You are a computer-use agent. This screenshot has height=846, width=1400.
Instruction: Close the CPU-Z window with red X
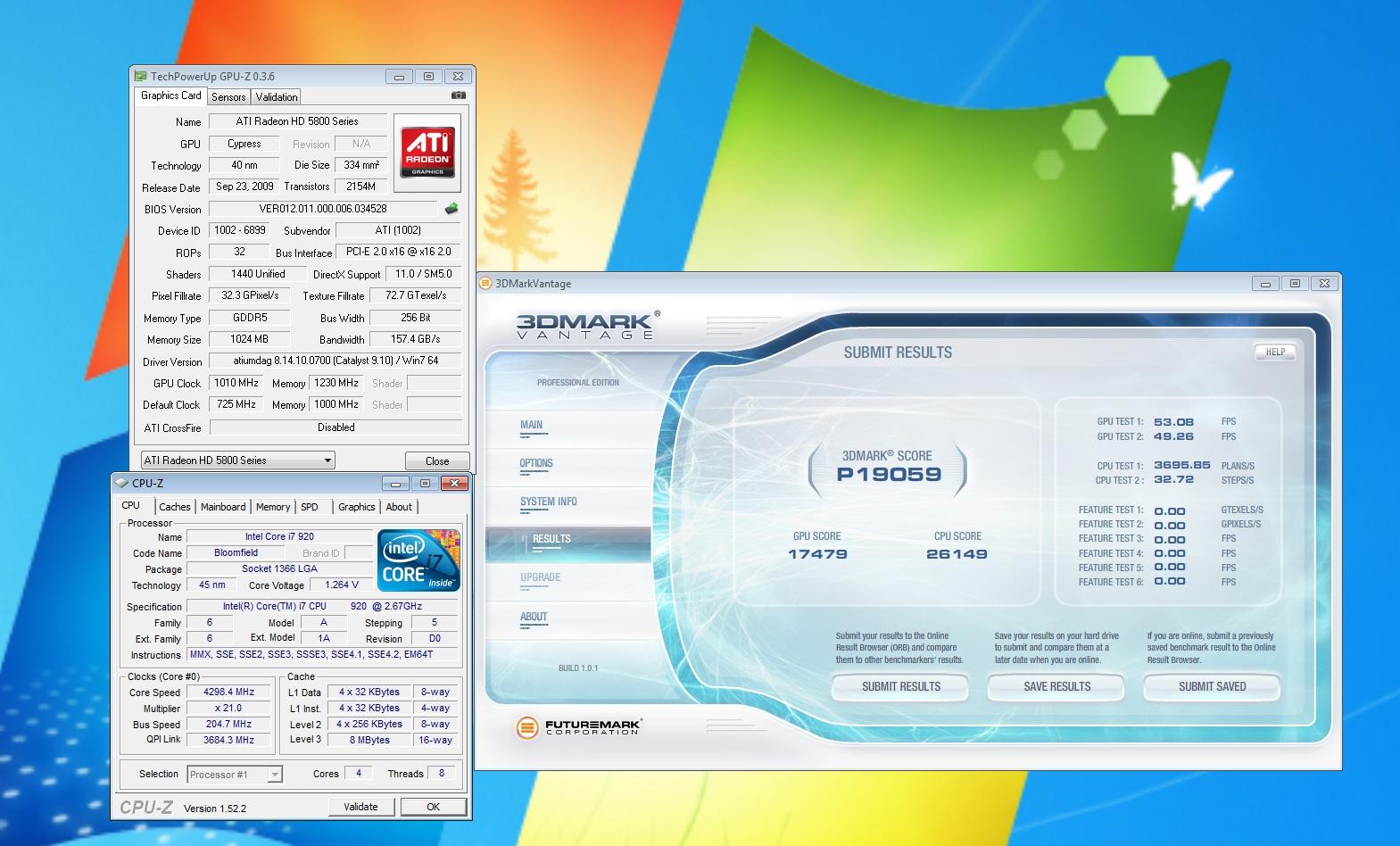click(x=454, y=484)
